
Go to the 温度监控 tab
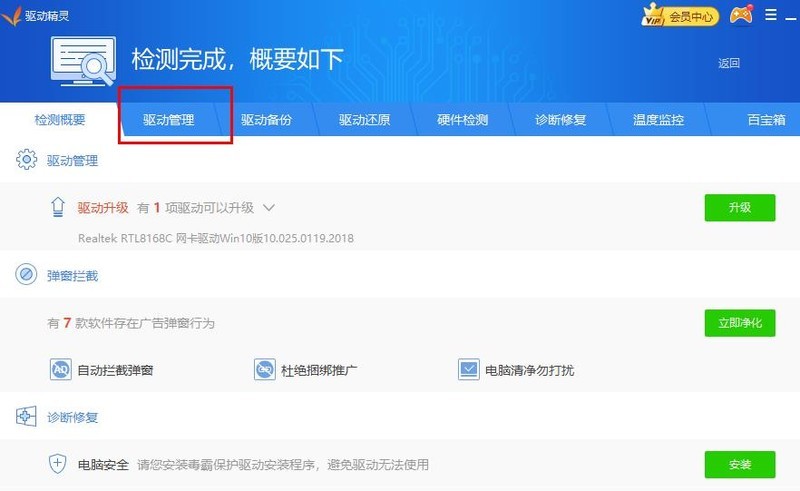pyautogui.click(x=658, y=120)
